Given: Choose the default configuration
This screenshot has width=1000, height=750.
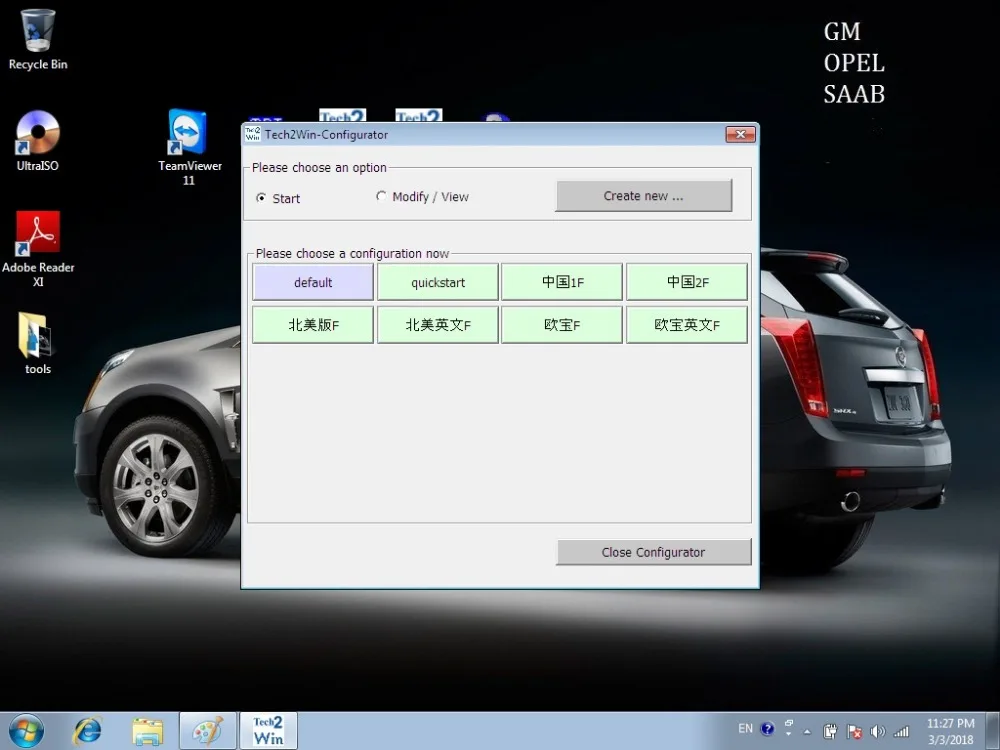Looking at the screenshot, I should pyautogui.click(x=312, y=282).
